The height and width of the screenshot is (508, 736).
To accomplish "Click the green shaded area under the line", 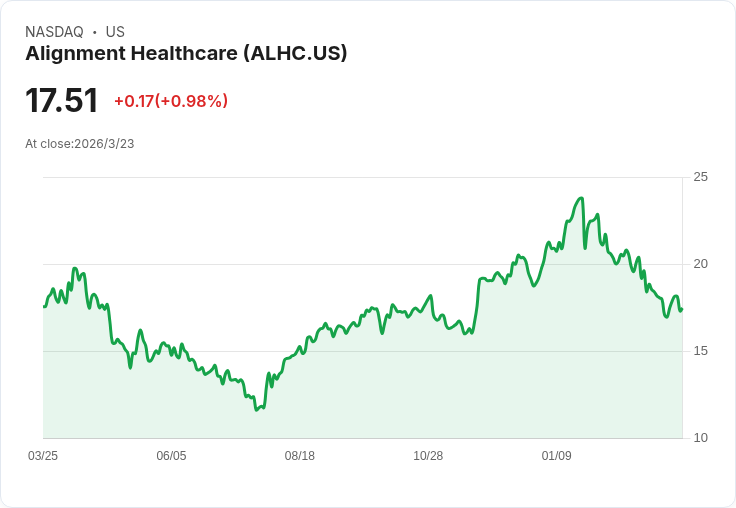I will tap(400, 390).
